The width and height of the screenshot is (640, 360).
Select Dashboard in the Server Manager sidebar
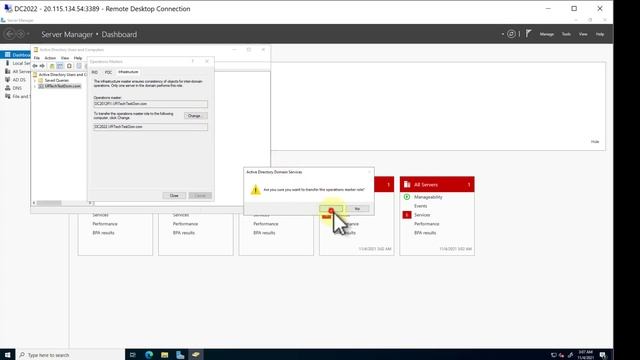16,55
